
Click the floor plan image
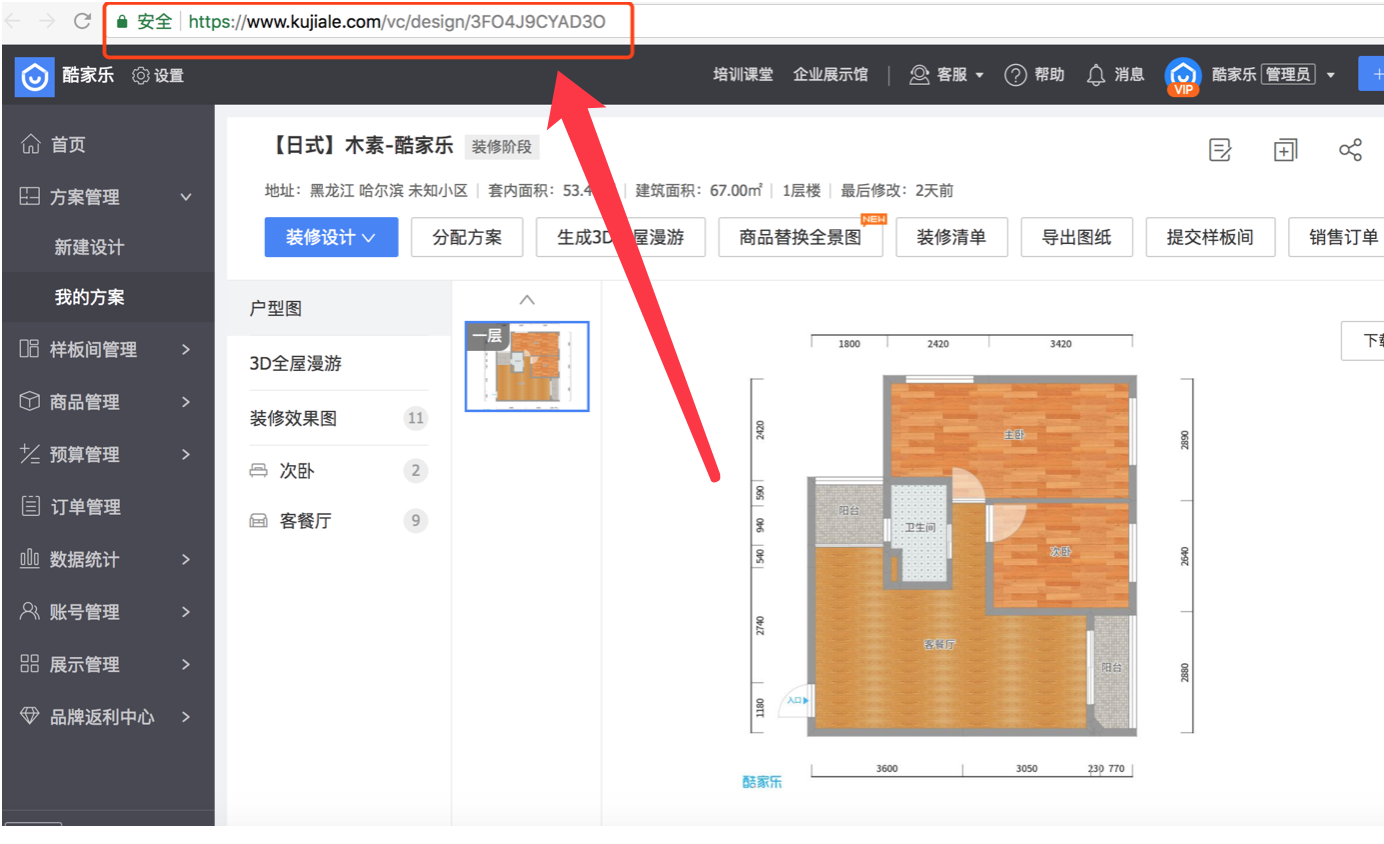pos(972,555)
